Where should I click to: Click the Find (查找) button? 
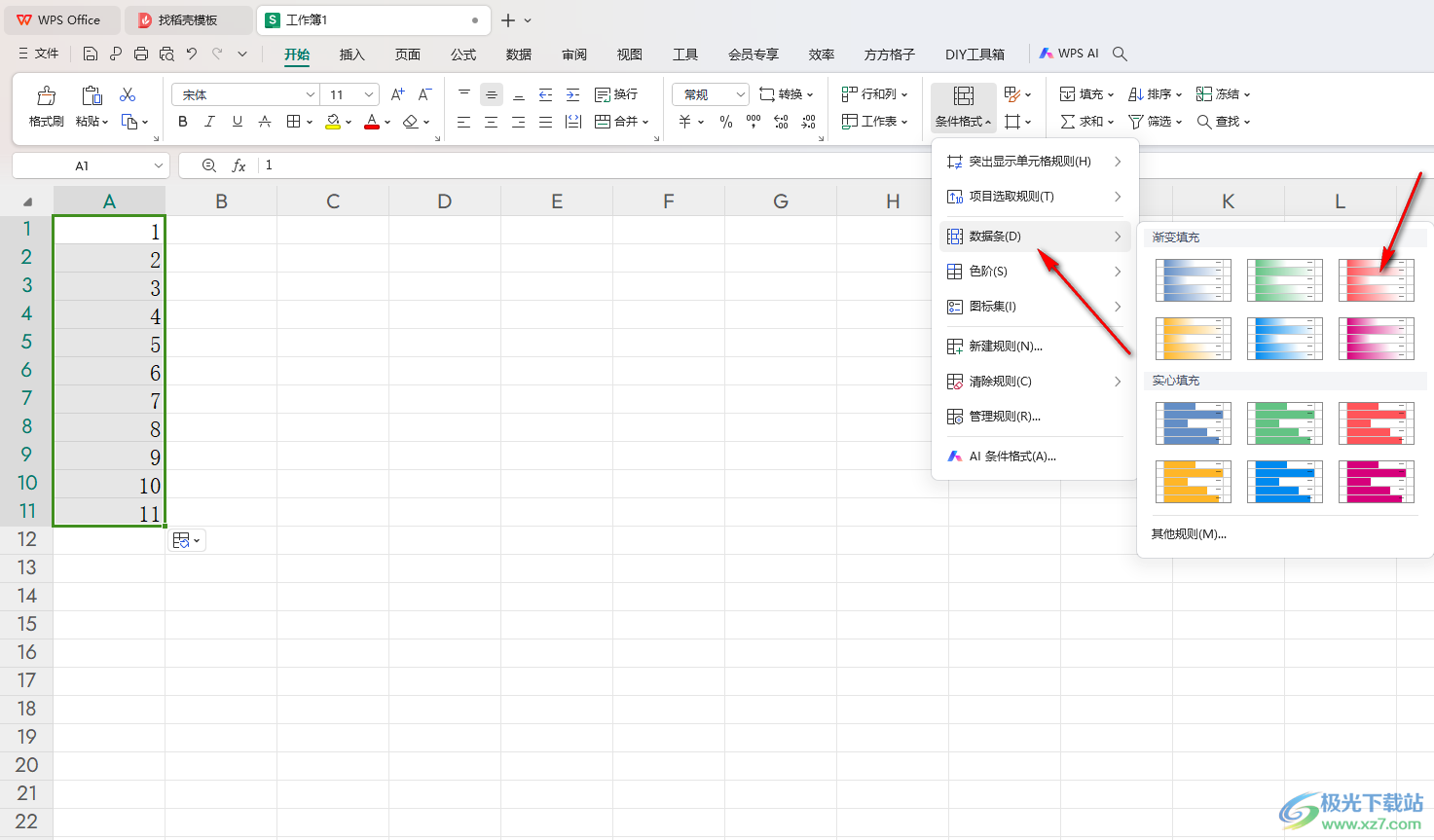pos(1224,122)
